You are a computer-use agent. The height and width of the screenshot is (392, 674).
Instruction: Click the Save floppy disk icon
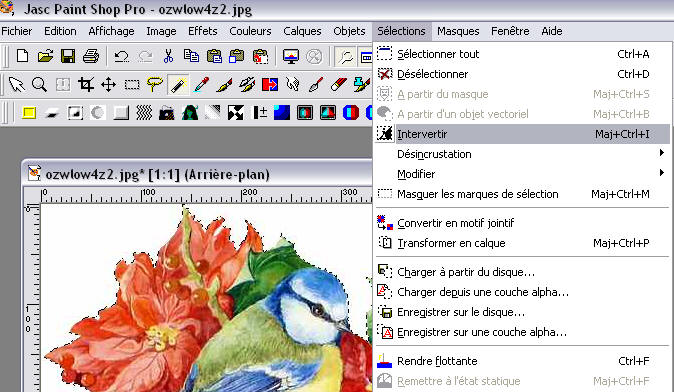[x=68, y=56]
